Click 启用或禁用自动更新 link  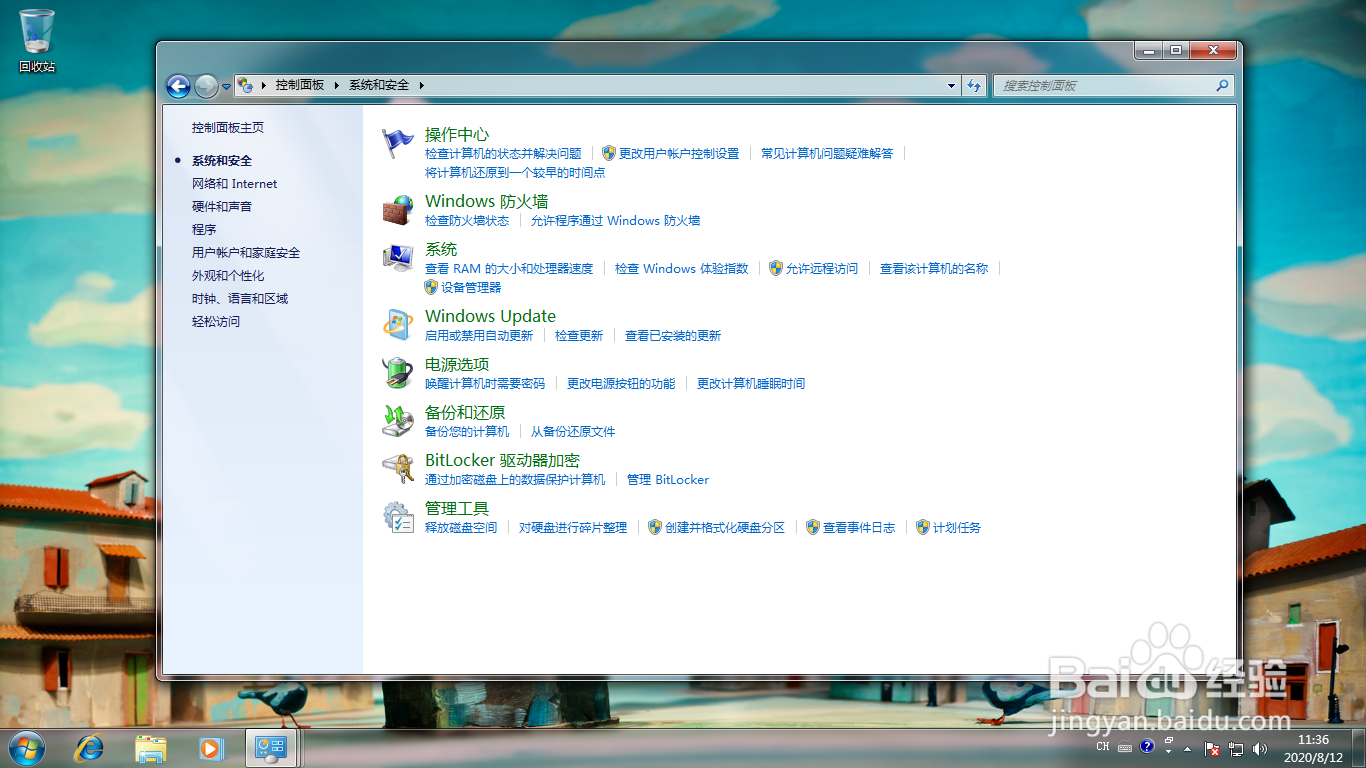479,336
